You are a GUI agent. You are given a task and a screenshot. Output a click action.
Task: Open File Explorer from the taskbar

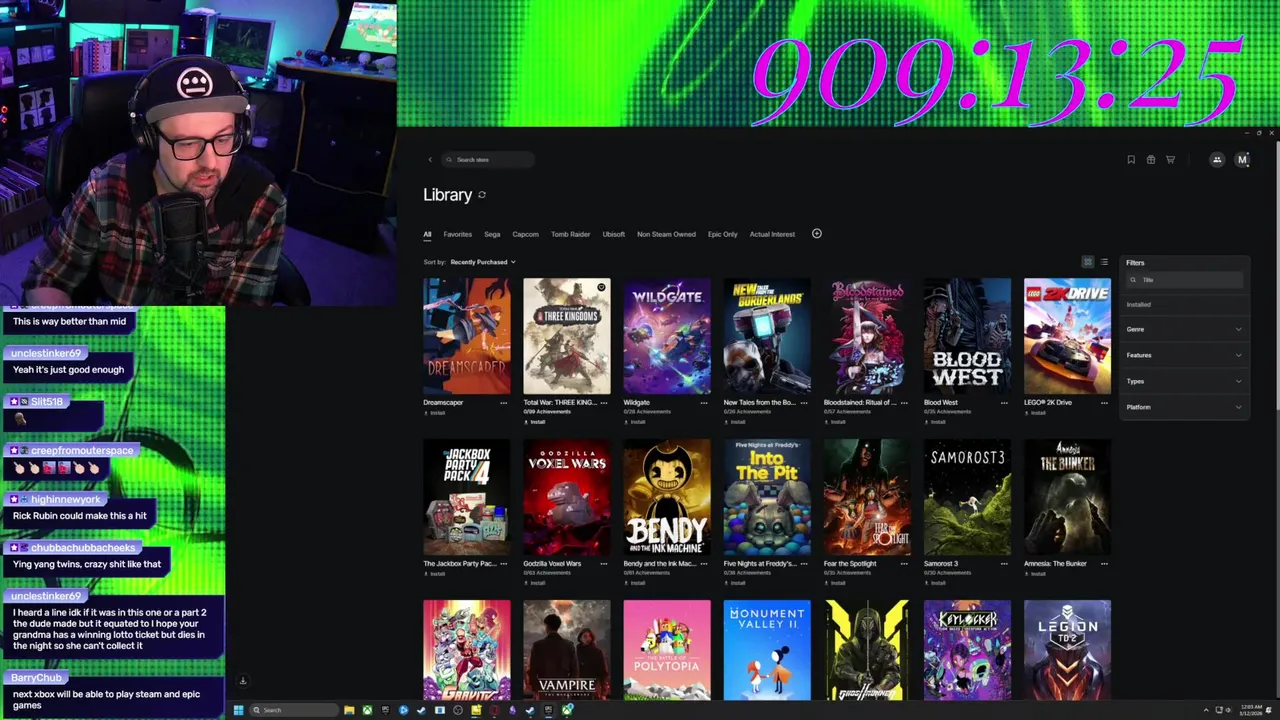(348, 710)
